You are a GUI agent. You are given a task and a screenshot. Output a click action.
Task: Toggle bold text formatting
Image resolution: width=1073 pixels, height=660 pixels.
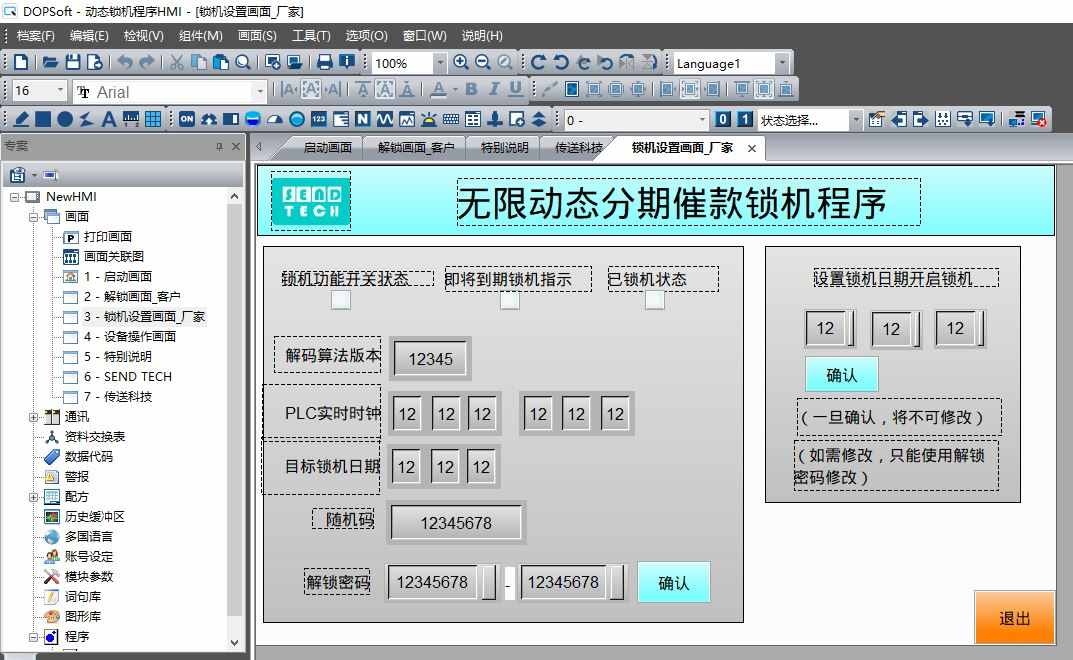coord(471,89)
